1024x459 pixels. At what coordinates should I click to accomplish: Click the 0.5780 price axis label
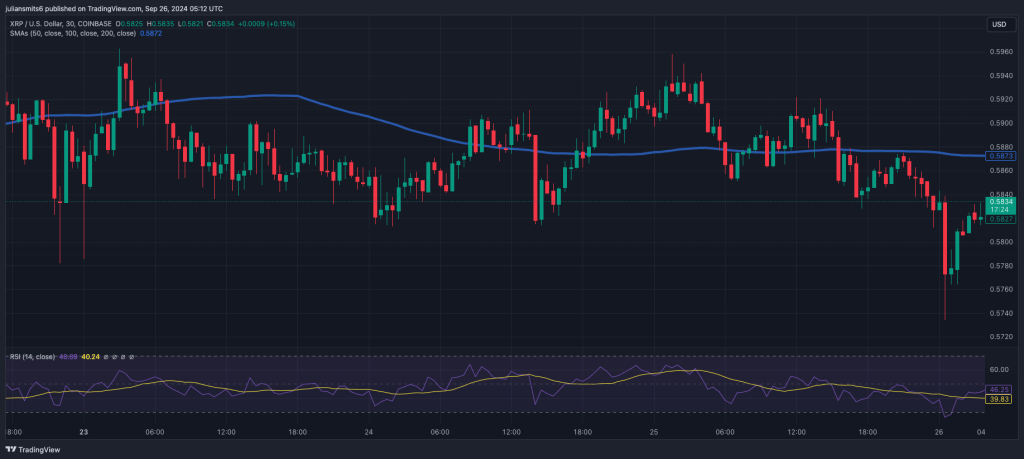click(1002, 266)
